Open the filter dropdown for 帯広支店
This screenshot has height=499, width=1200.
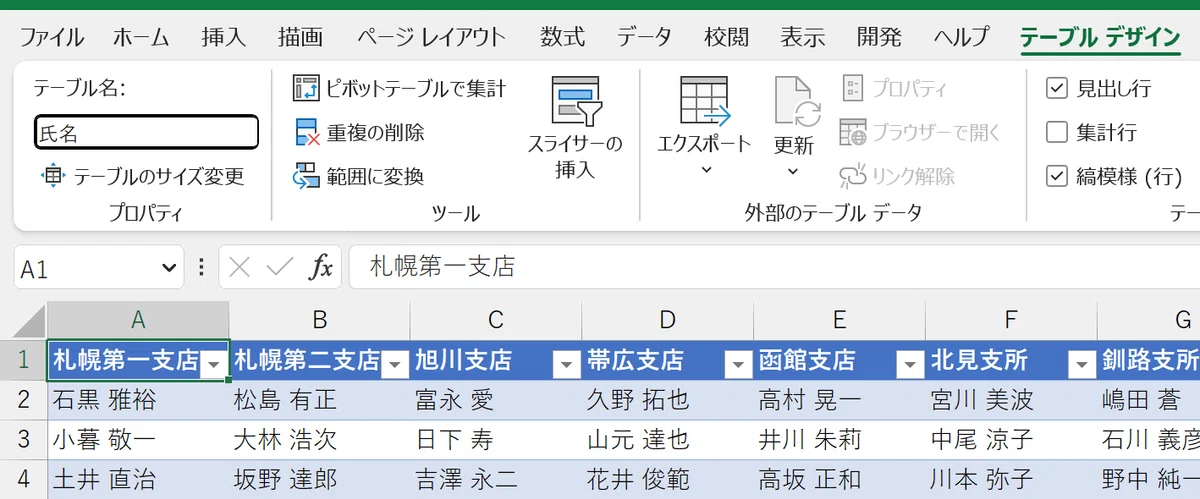pos(739,366)
